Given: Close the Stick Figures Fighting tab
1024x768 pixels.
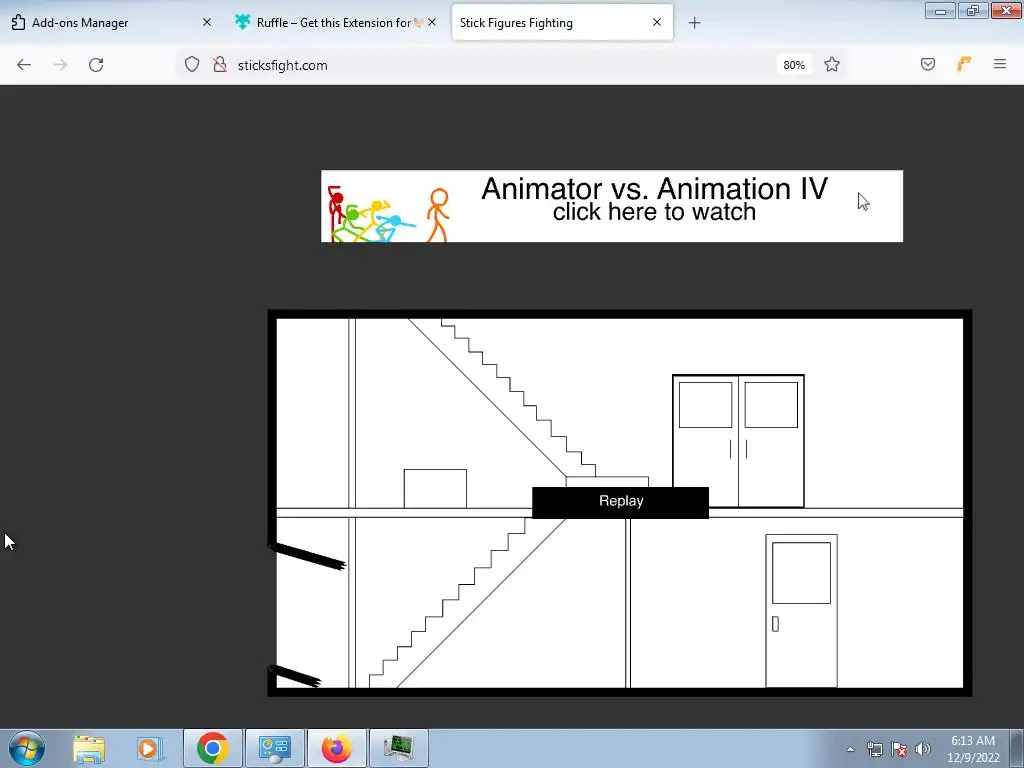Looking at the screenshot, I should pyautogui.click(x=656, y=22).
